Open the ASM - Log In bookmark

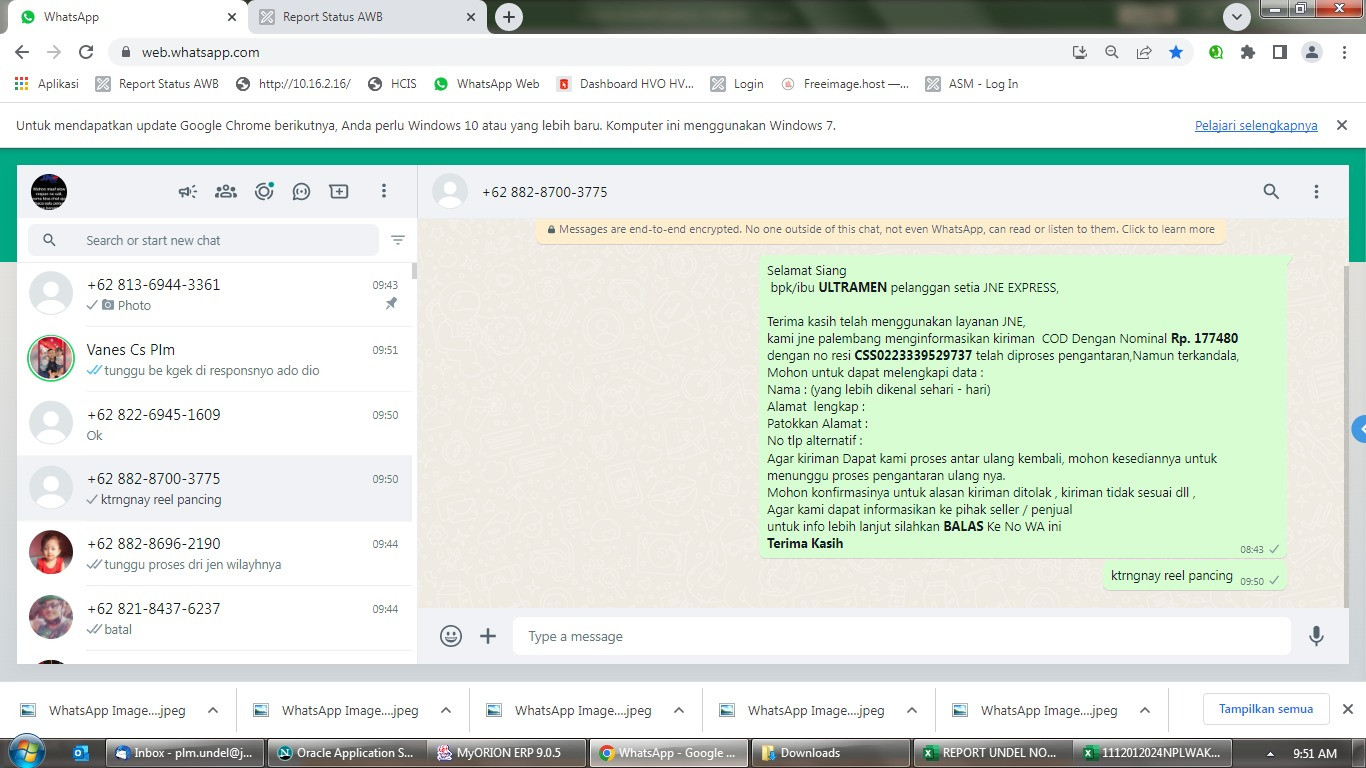[x=972, y=84]
